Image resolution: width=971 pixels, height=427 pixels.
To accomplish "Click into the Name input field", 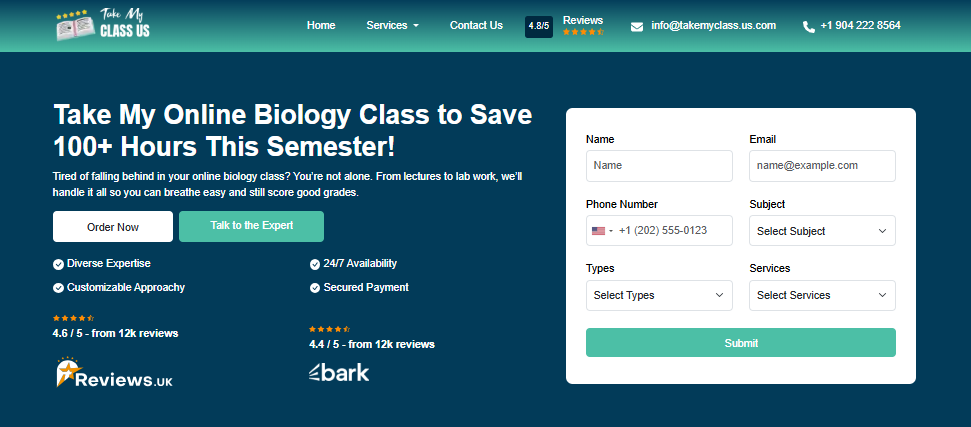I will (x=659, y=166).
